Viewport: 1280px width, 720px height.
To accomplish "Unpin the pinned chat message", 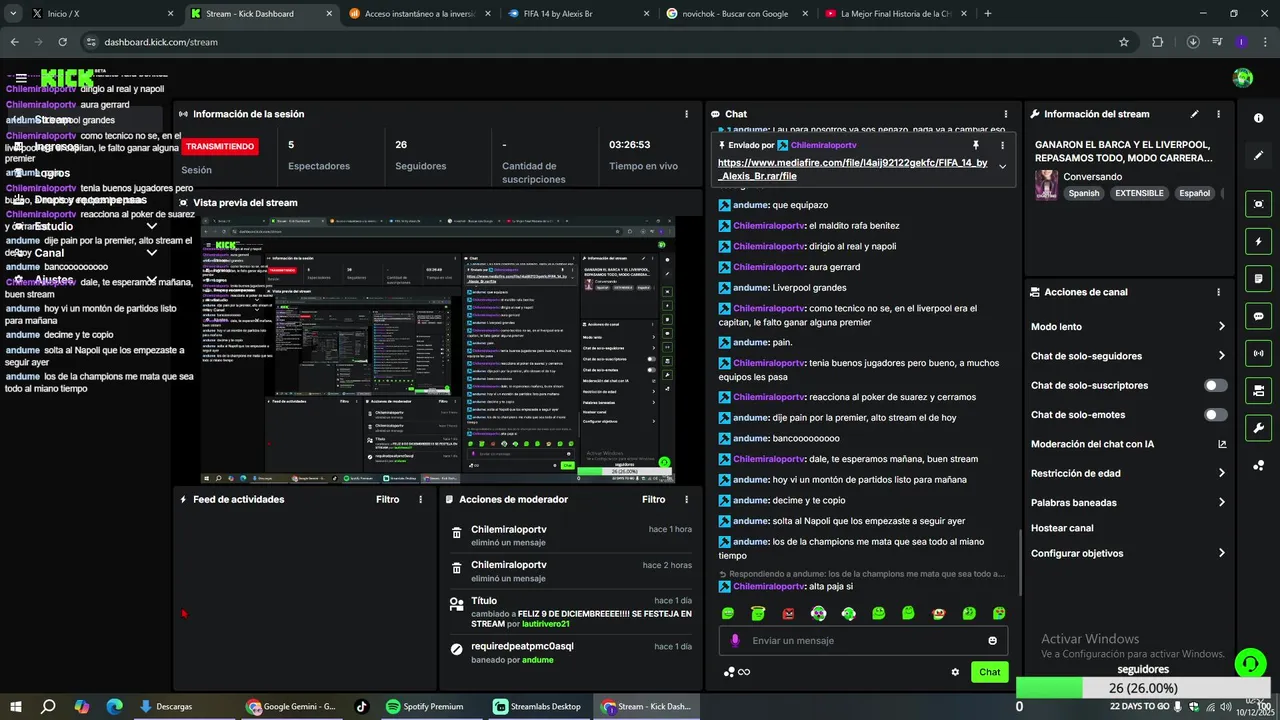I will (x=976, y=145).
